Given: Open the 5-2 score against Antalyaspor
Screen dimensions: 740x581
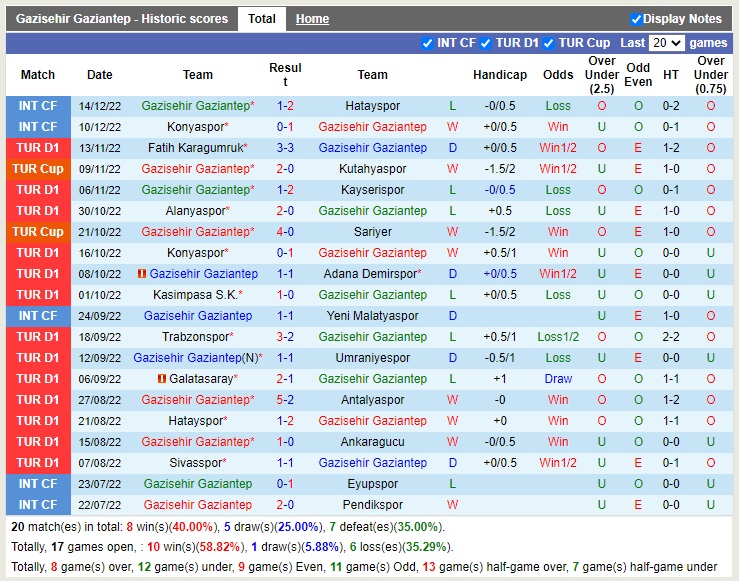Looking at the screenshot, I should point(285,400).
